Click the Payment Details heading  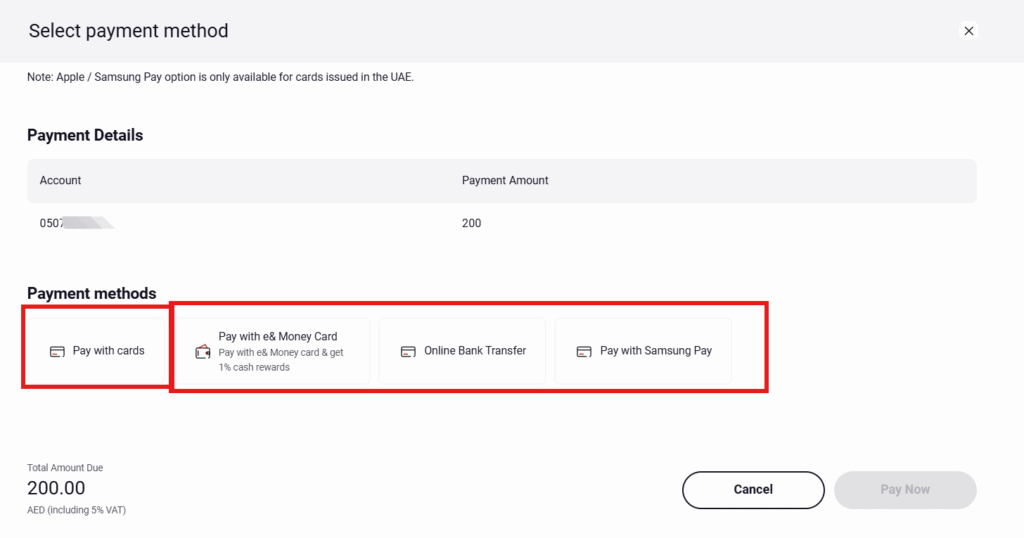pyautogui.click(x=85, y=135)
